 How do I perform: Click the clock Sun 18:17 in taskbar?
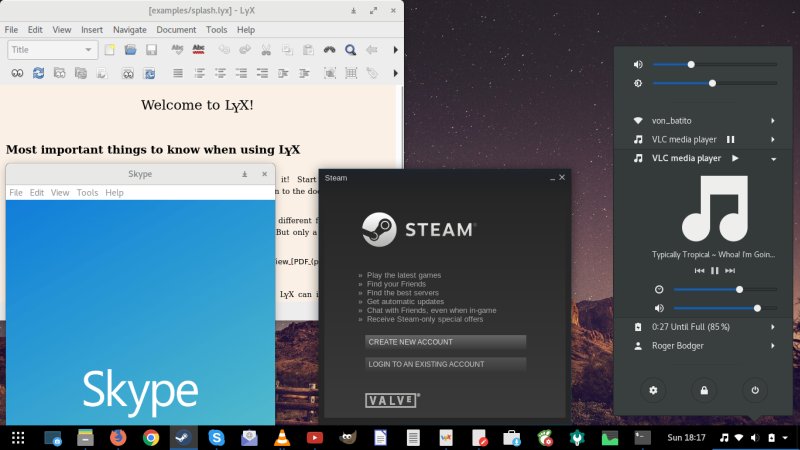coord(686,438)
